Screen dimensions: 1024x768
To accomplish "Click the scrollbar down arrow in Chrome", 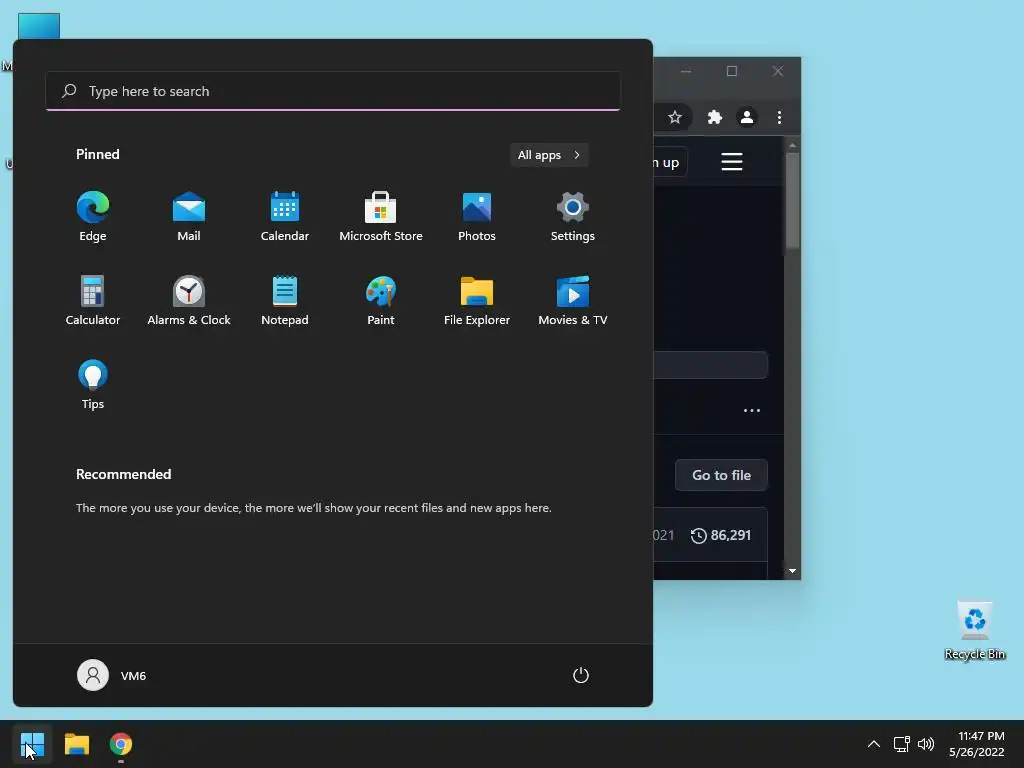I will tap(792, 571).
